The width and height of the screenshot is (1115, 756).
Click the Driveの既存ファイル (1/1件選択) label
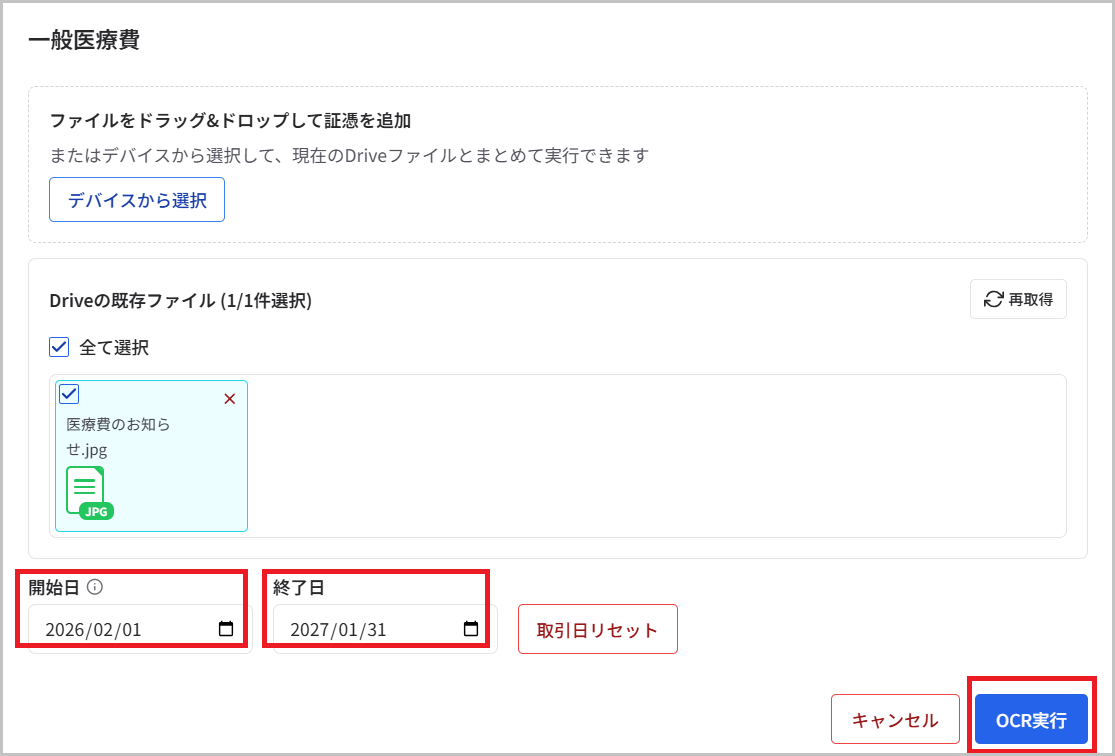point(181,301)
